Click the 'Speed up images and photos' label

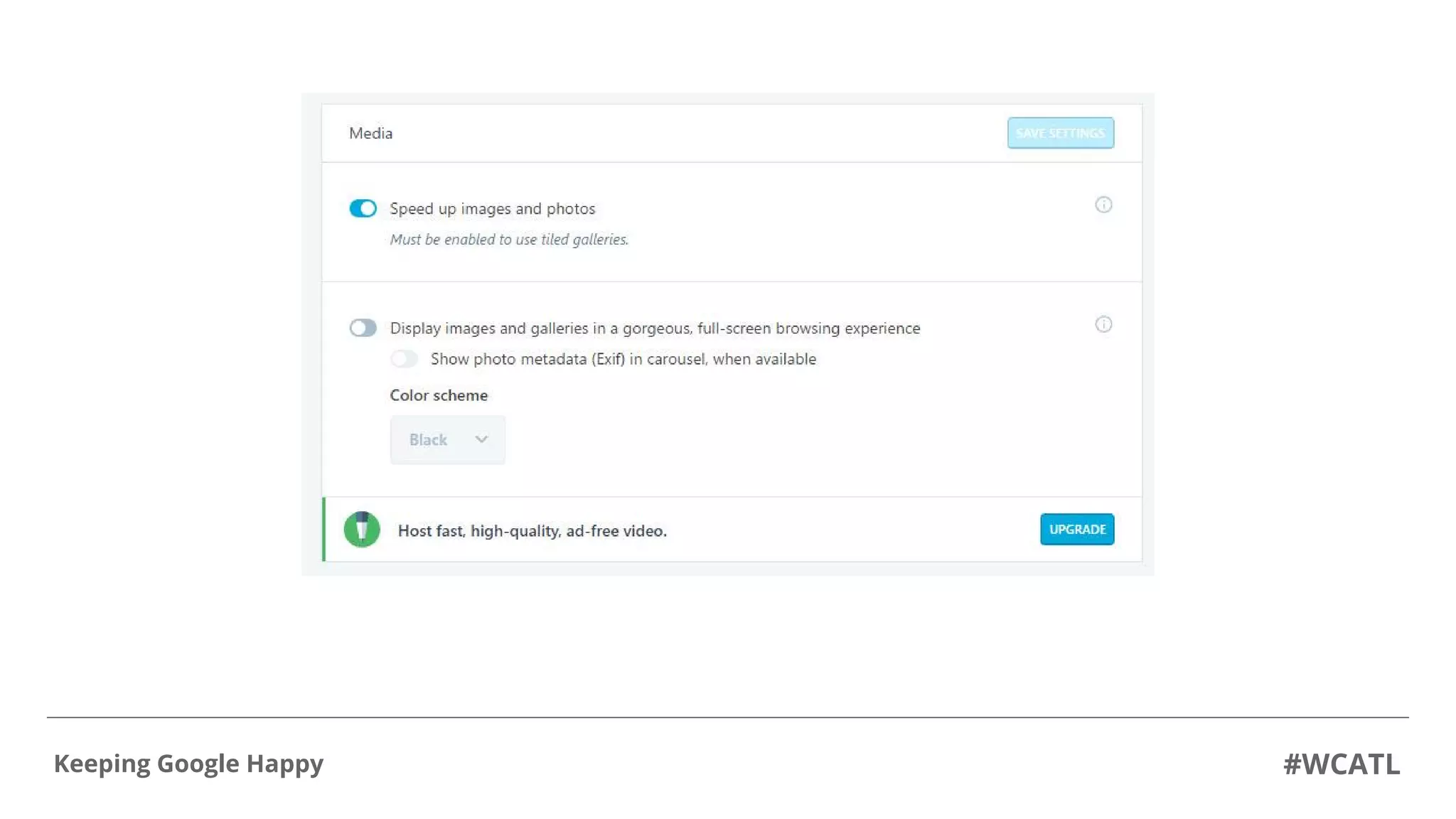click(492, 209)
